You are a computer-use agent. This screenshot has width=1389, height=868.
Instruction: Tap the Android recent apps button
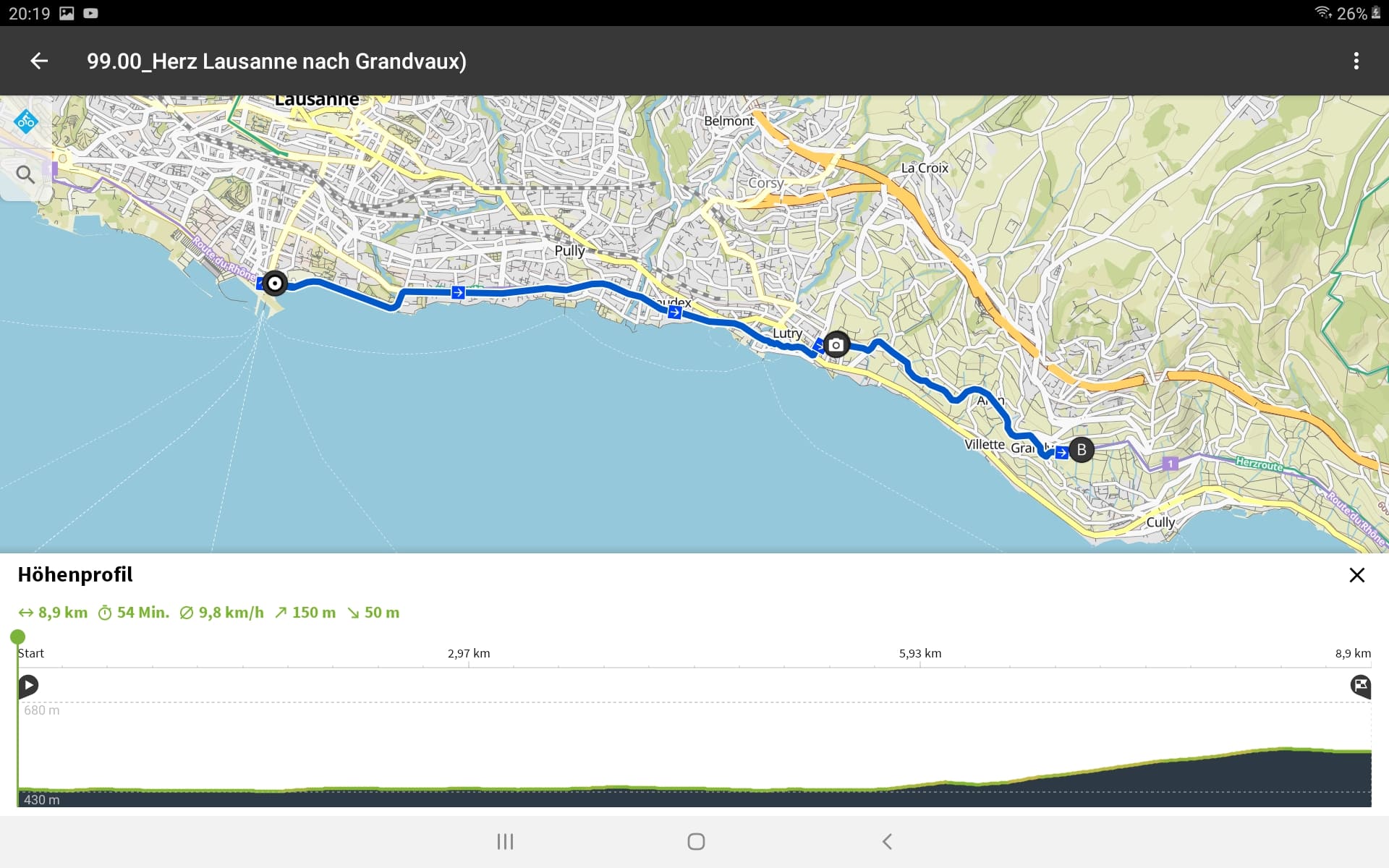tap(505, 841)
